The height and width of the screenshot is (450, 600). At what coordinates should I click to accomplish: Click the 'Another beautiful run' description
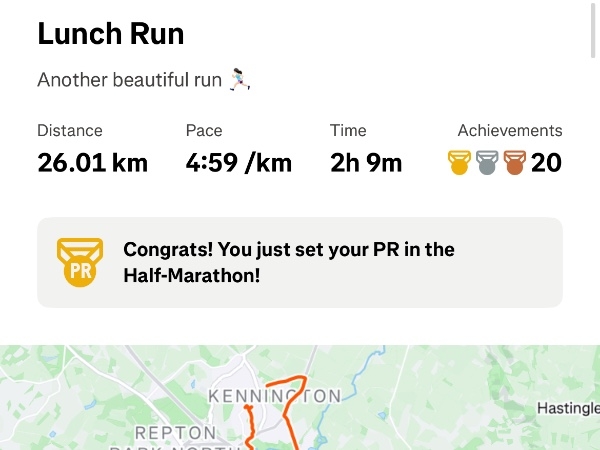point(129,80)
